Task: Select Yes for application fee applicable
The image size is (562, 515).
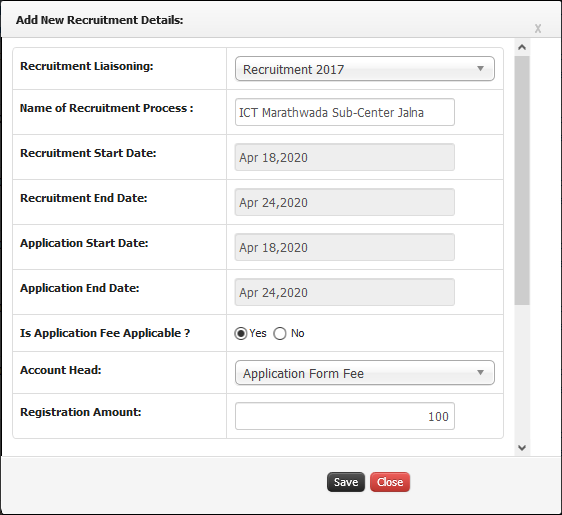Action: tap(241, 334)
